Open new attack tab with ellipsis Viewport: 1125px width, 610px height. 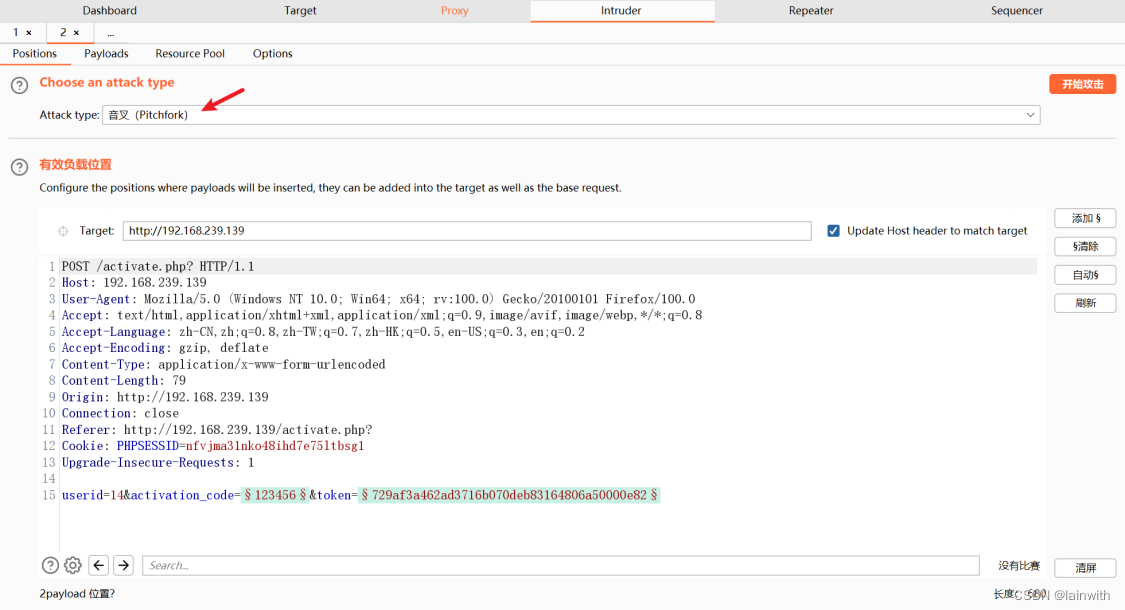pyautogui.click(x=110, y=33)
